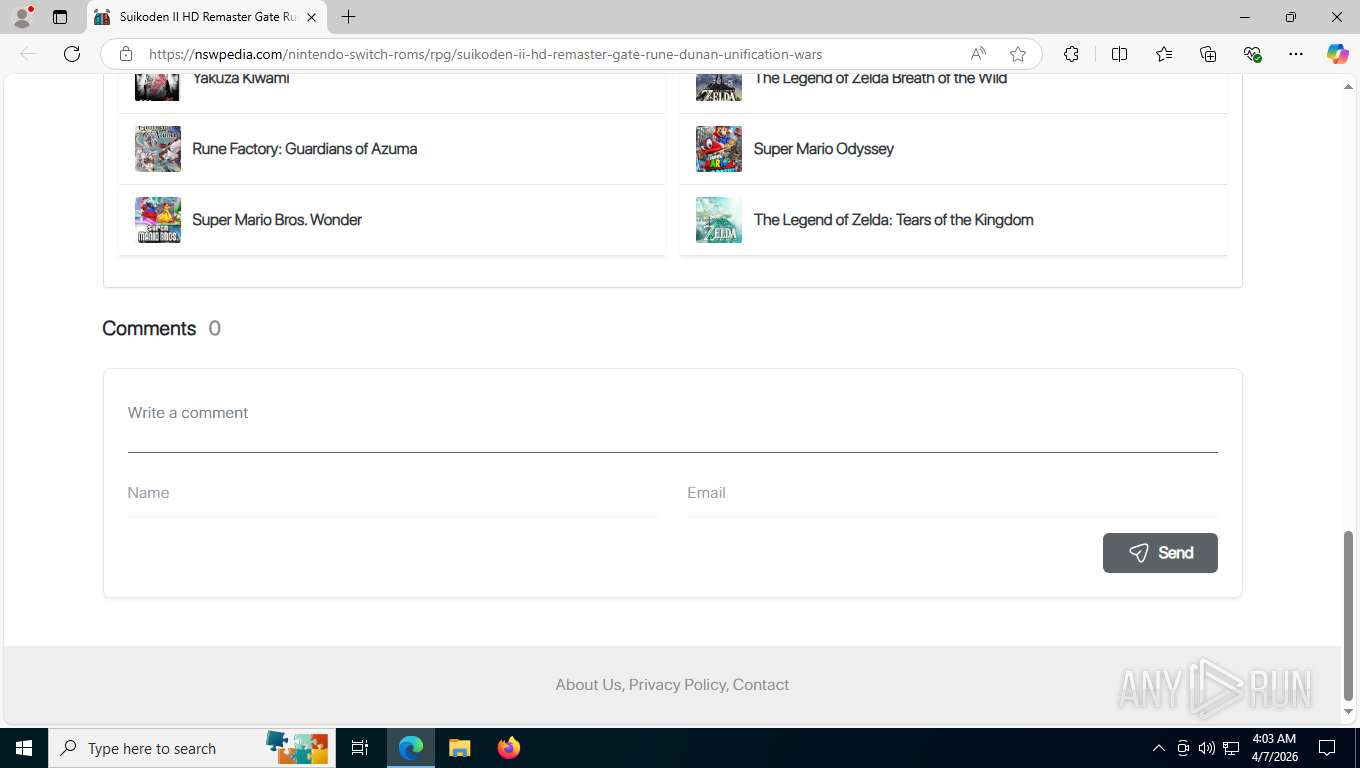Screen dimensions: 1360x768
Task: Open the Privacy Policy footer link
Action: pos(677,685)
